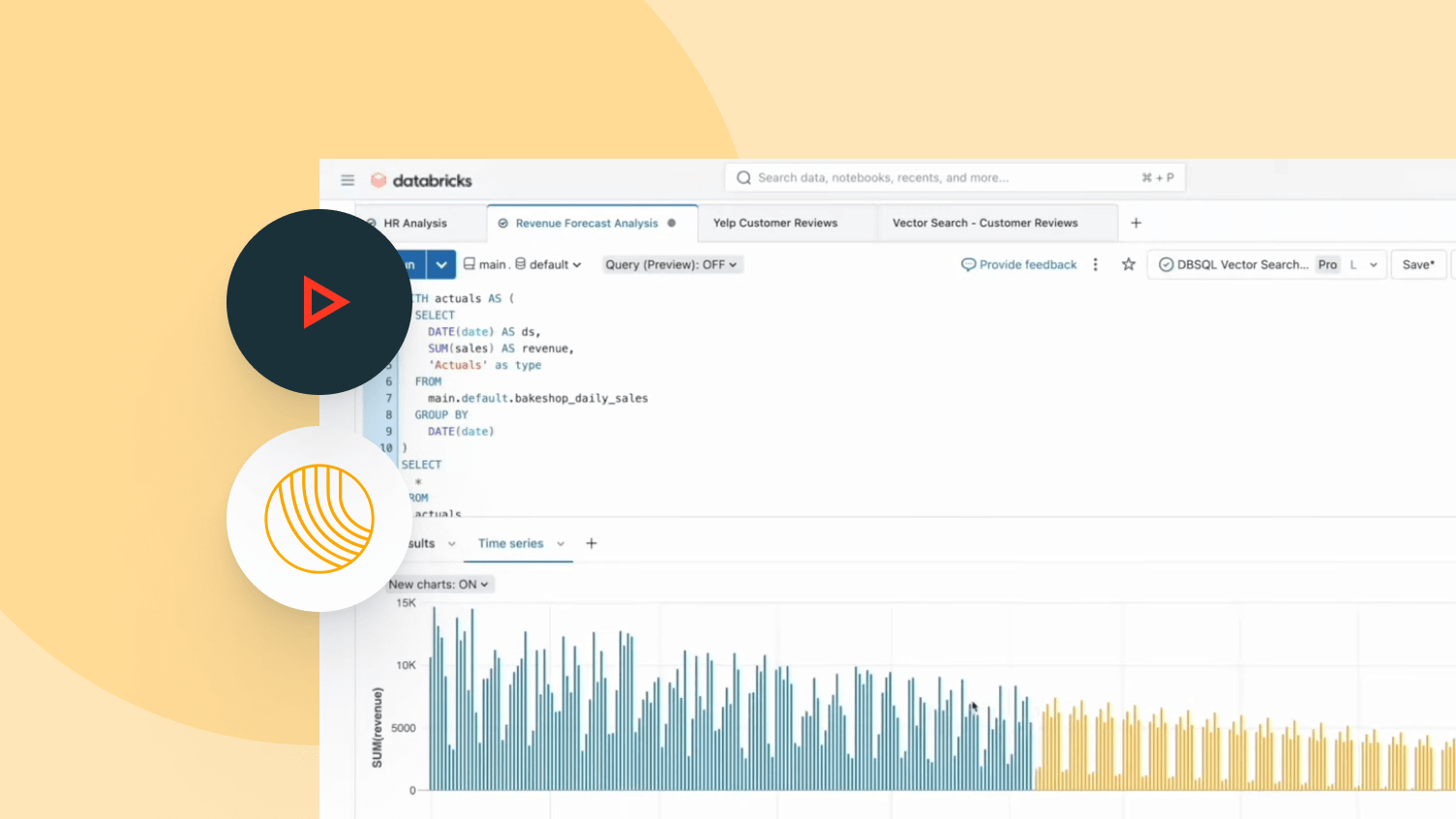Switch to Yelp Customer Reviews tab

[x=775, y=223]
